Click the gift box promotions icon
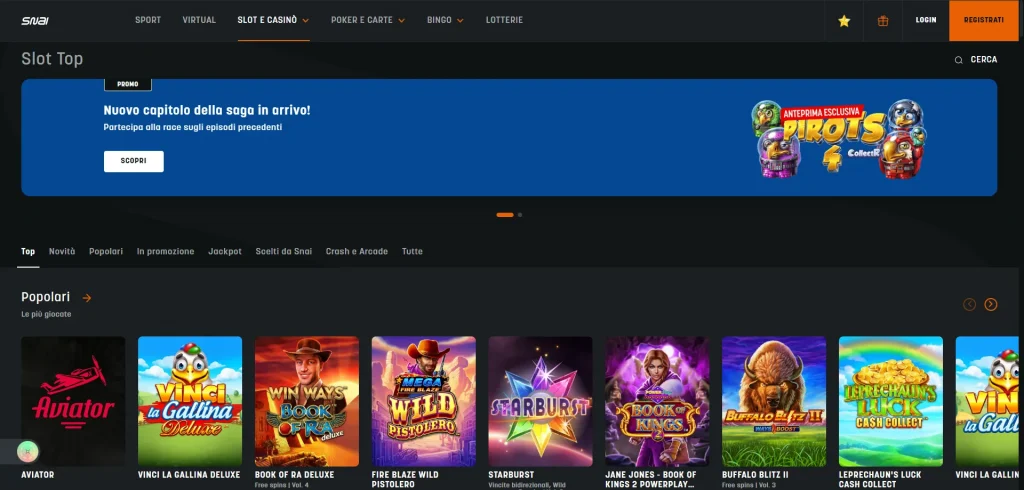Image resolution: width=1024 pixels, height=490 pixels. 883,20
